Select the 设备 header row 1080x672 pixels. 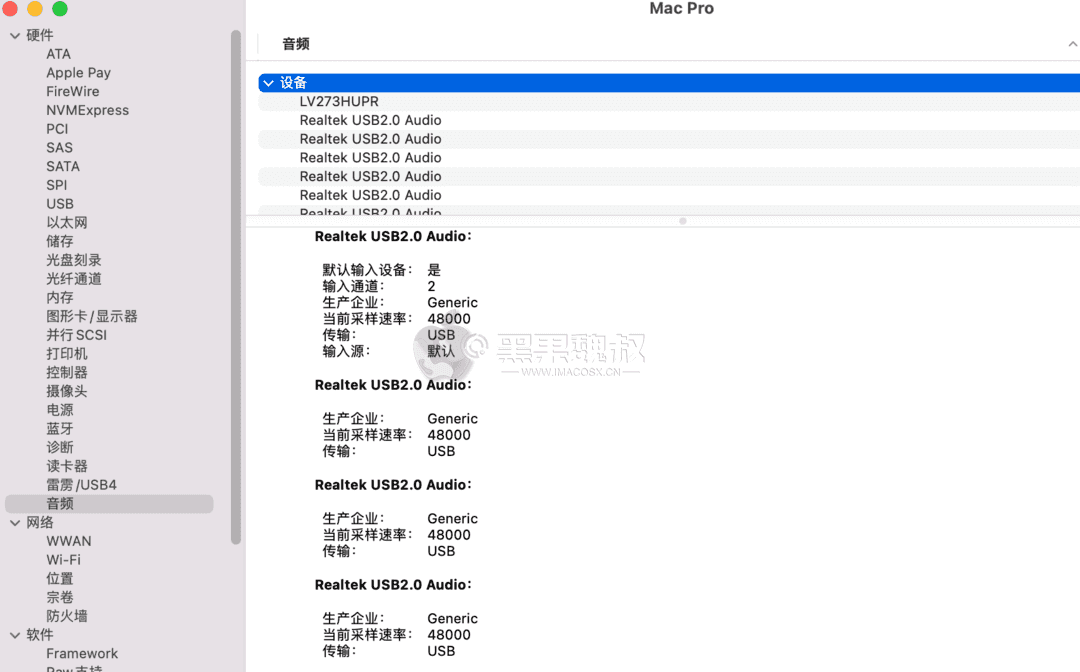coord(669,83)
